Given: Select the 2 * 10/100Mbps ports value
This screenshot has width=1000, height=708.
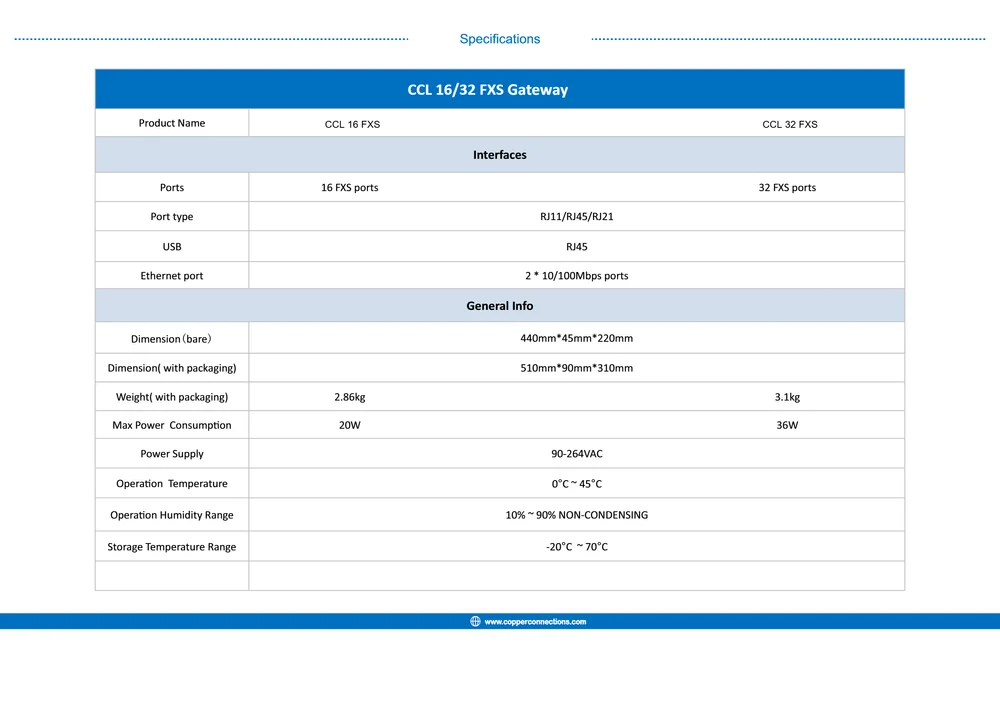Looking at the screenshot, I should click(x=576, y=276).
